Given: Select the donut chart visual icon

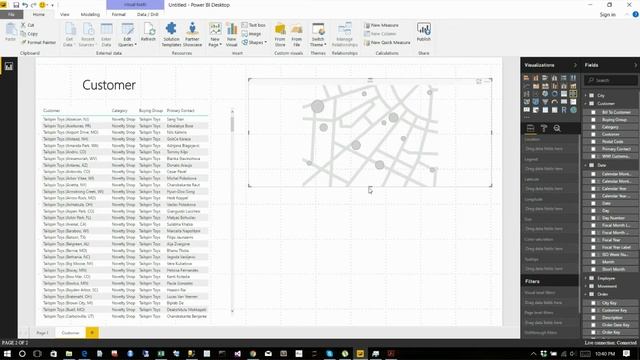Looking at the screenshot, I should coord(554,94).
